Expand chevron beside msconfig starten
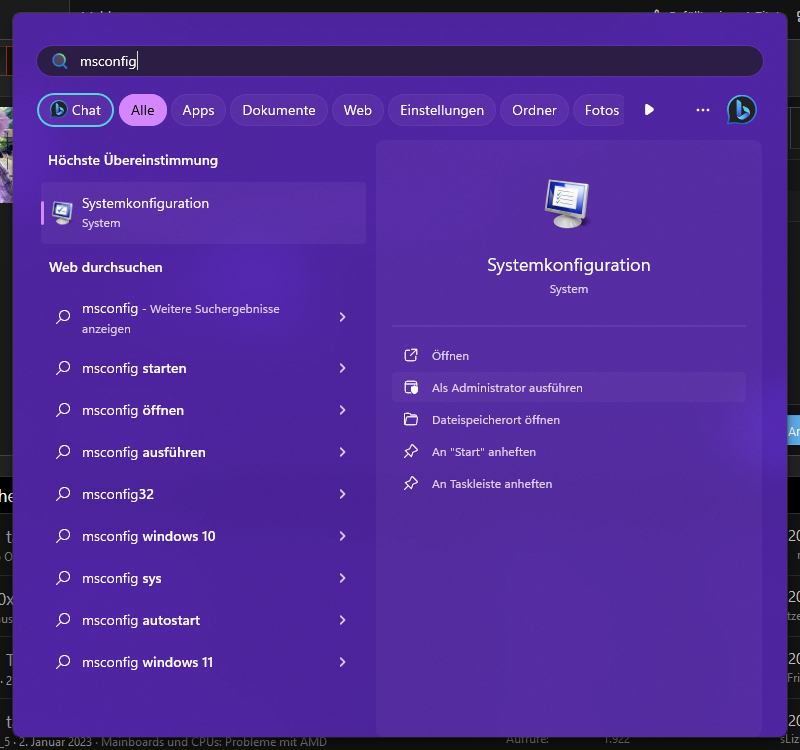 (x=342, y=368)
